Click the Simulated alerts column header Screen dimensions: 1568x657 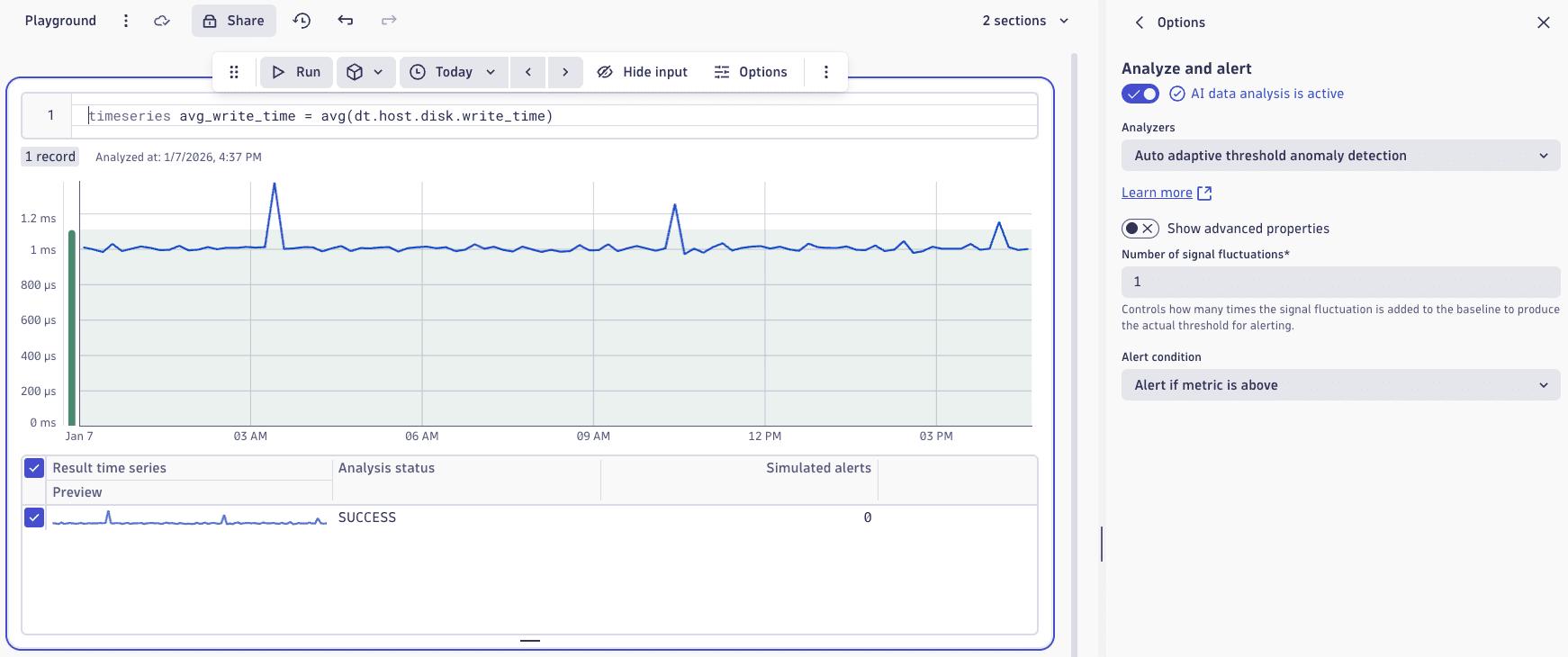click(x=818, y=468)
